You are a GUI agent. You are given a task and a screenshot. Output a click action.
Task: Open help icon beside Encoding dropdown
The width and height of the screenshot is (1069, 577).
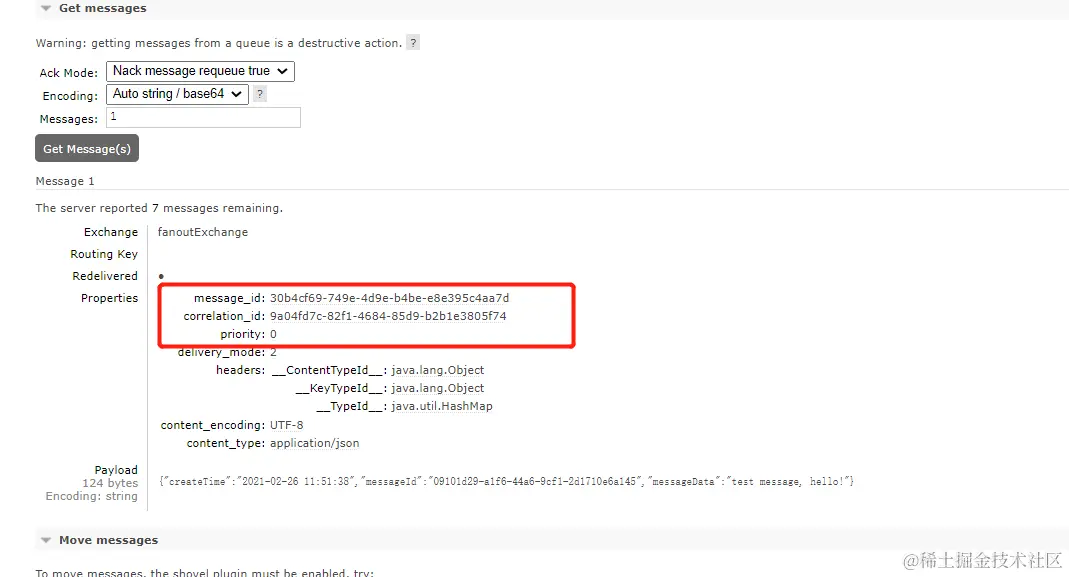259,94
